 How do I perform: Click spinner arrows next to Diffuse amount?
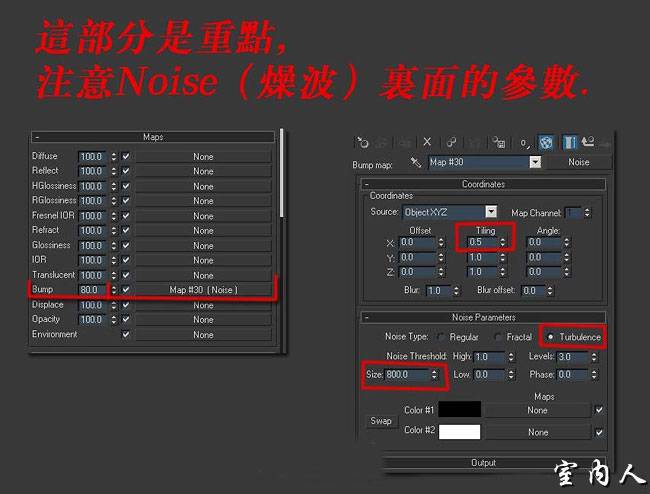(114, 157)
